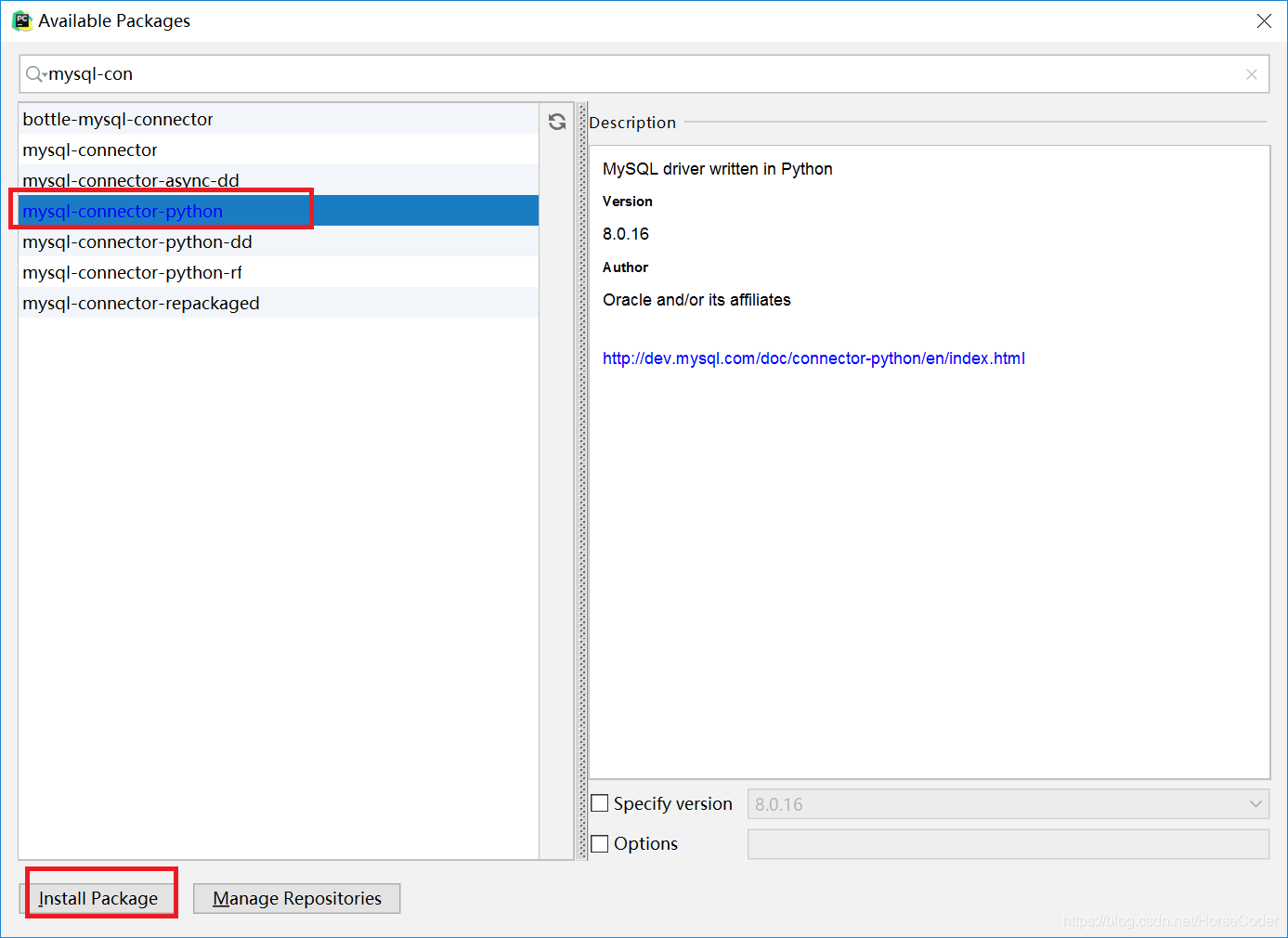The width and height of the screenshot is (1288, 938).
Task: Close the Available Packages dialog
Action: (1264, 20)
